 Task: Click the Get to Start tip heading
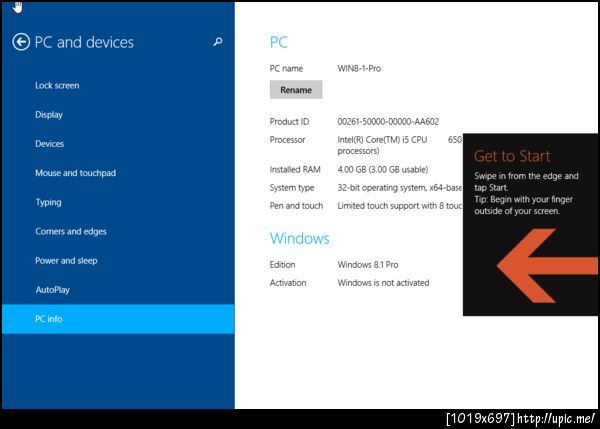512,156
